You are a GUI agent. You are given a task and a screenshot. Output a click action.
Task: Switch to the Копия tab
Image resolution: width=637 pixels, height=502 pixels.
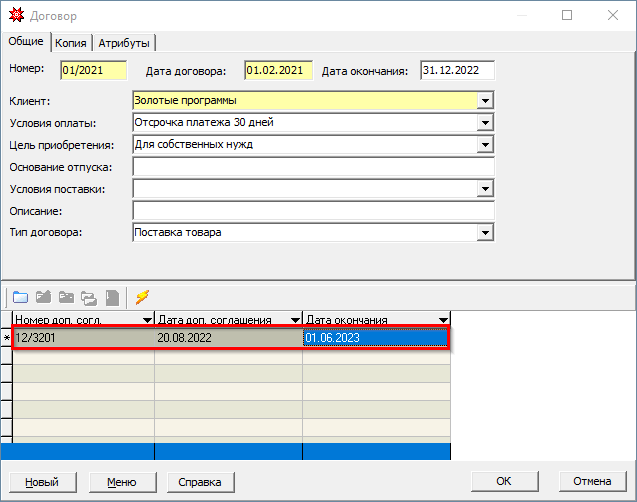click(70, 43)
